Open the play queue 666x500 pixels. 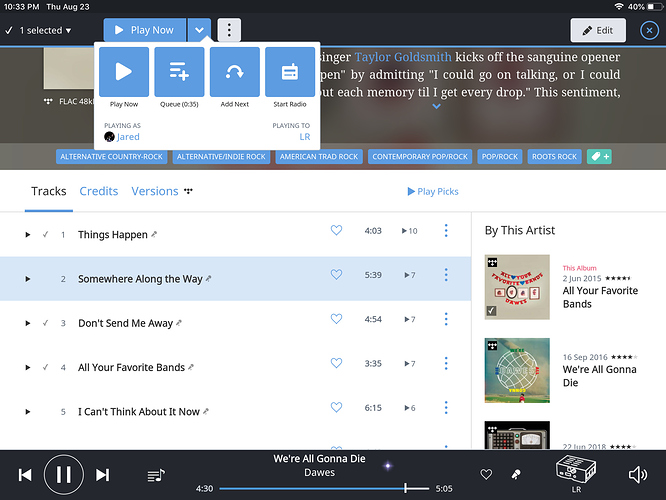click(x=156, y=475)
